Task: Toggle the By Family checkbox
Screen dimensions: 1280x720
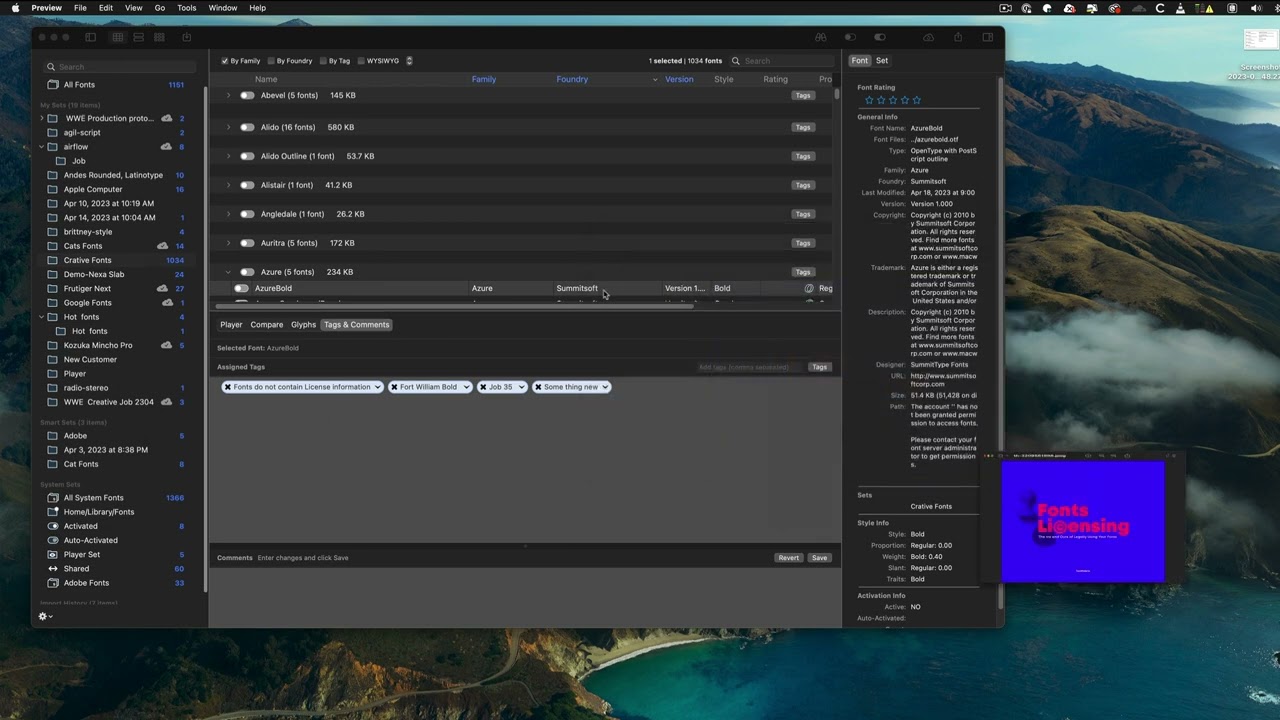Action: coord(225,61)
